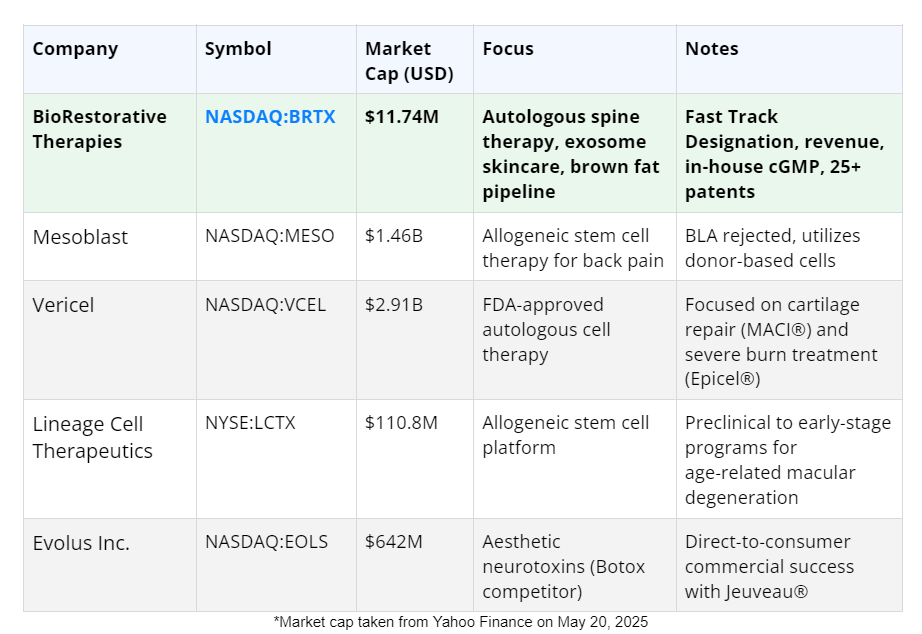Click the NASDAQ:VCEL symbol text
922x634 pixels.
265,305
